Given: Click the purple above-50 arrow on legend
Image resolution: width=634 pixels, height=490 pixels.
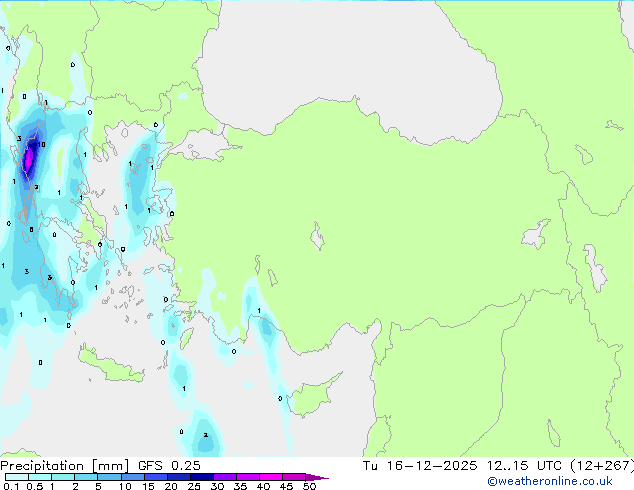Looking at the screenshot, I should click(x=317, y=477).
